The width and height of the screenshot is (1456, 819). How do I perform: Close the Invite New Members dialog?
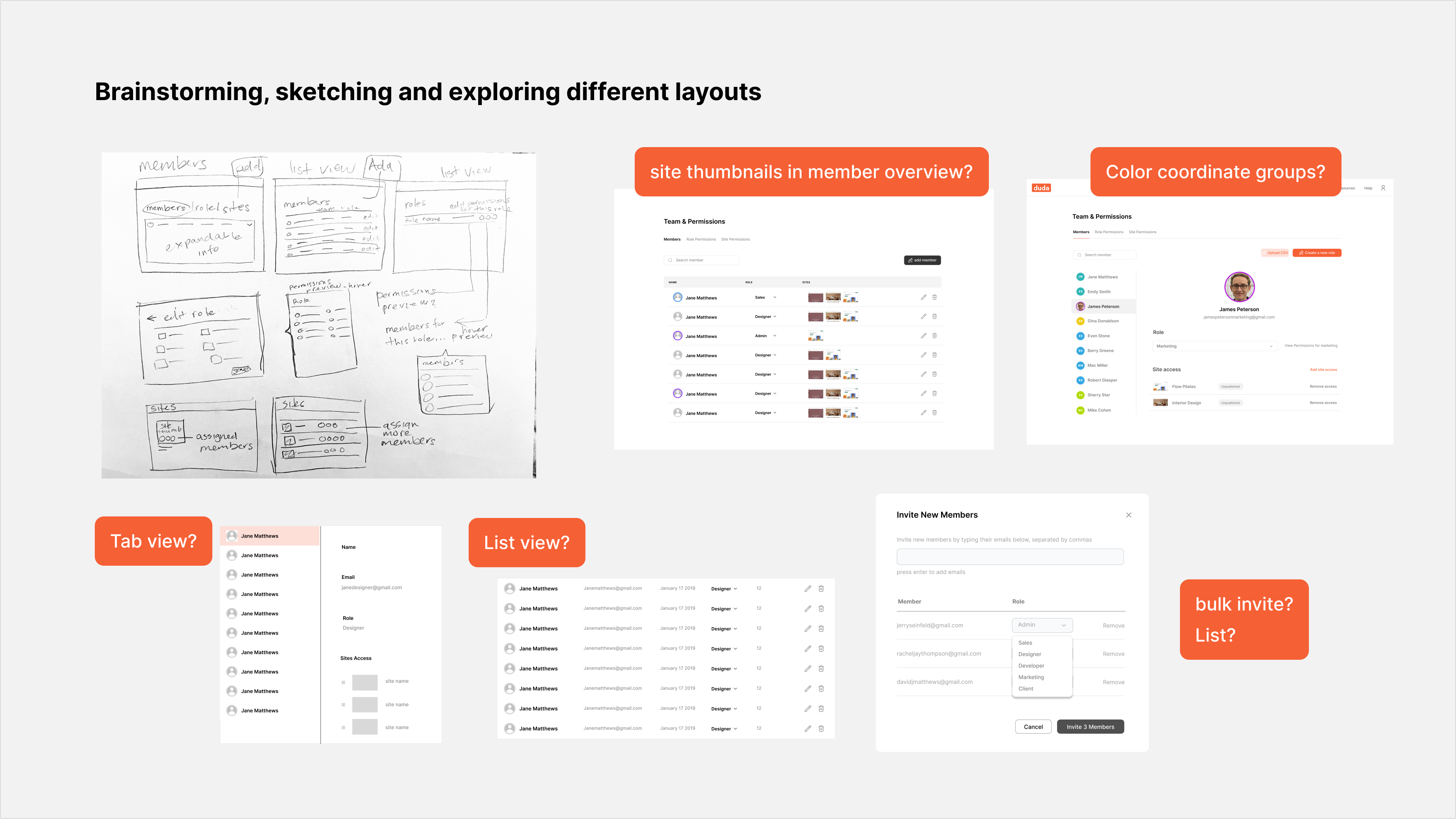pos(1129,515)
